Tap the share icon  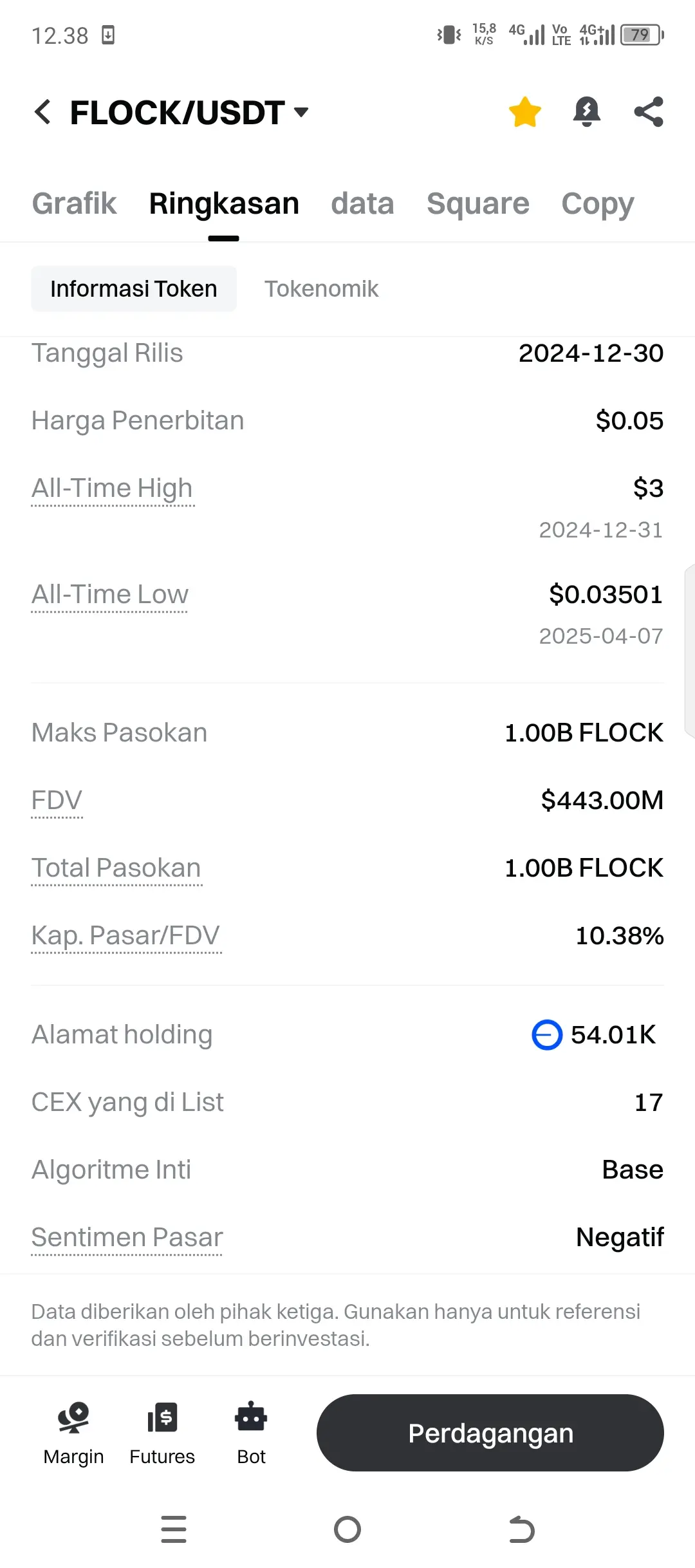(648, 112)
